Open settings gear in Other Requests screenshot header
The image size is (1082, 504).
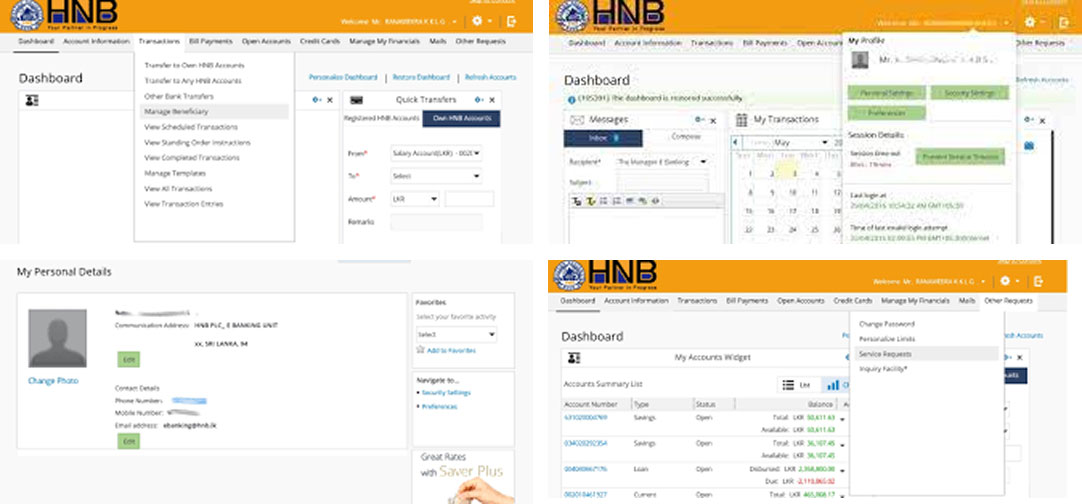[1005, 281]
